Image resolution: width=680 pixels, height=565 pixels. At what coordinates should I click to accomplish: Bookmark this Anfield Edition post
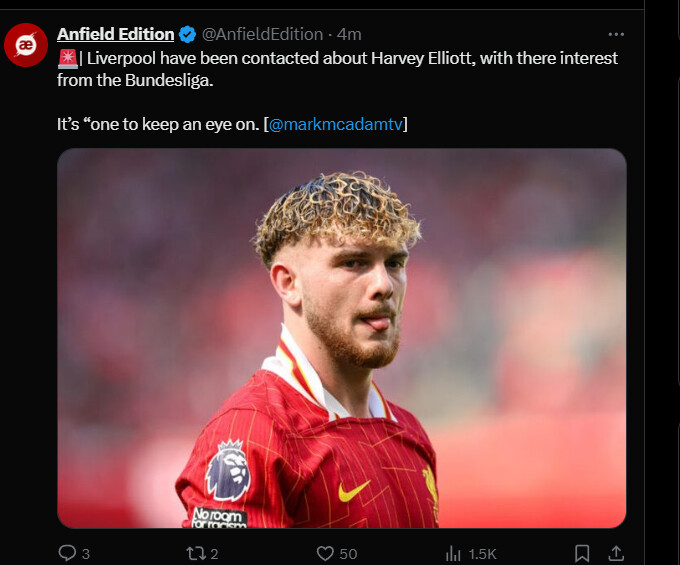tap(582, 553)
